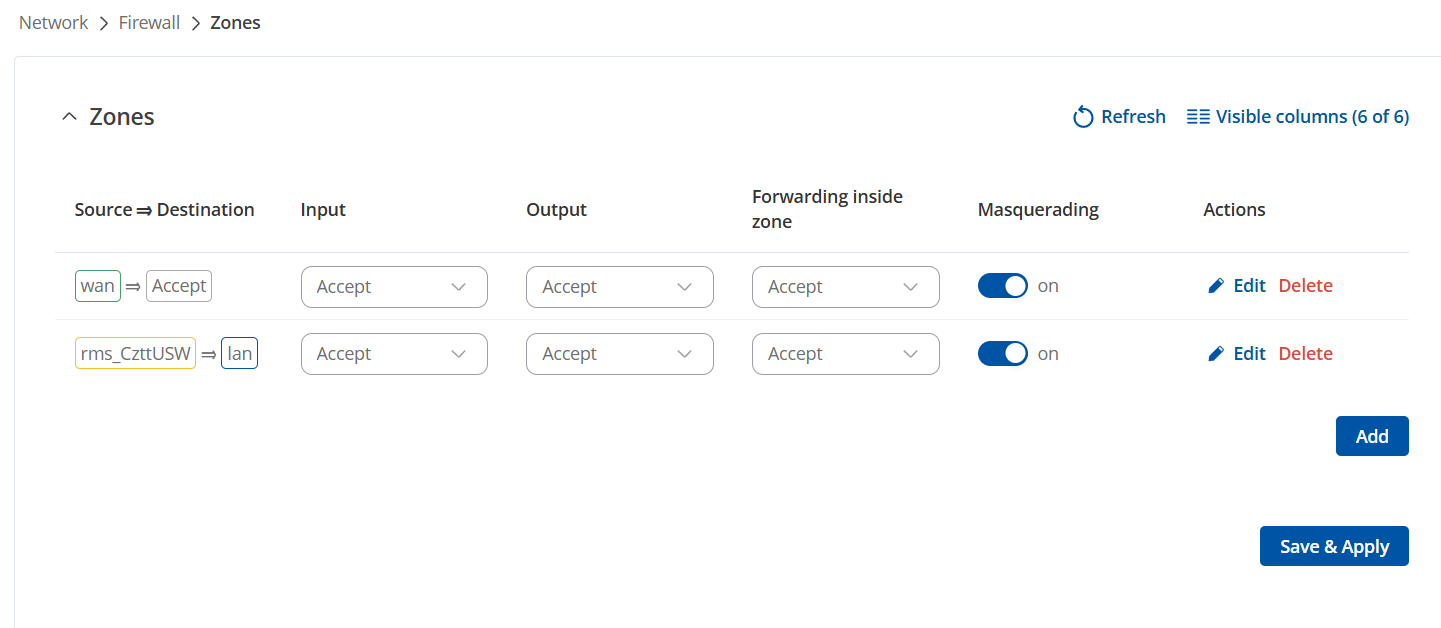Viewport: 1441px width, 628px height.
Task: Delete the wan zone
Action: (1305, 286)
